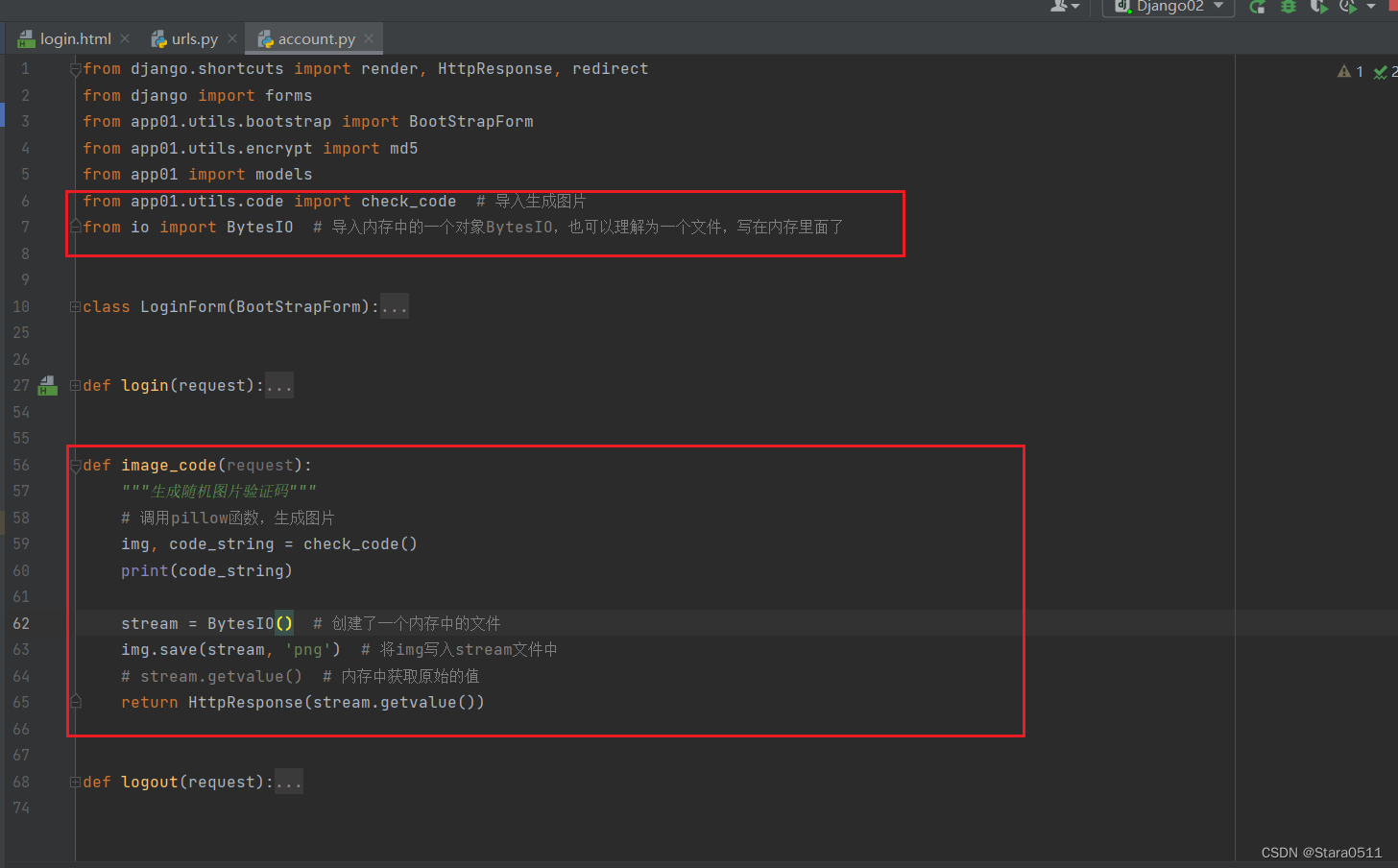Viewport: 1398px width, 868px height.
Task: Click the account.py tab Python icon
Action: click(x=266, y=38)
